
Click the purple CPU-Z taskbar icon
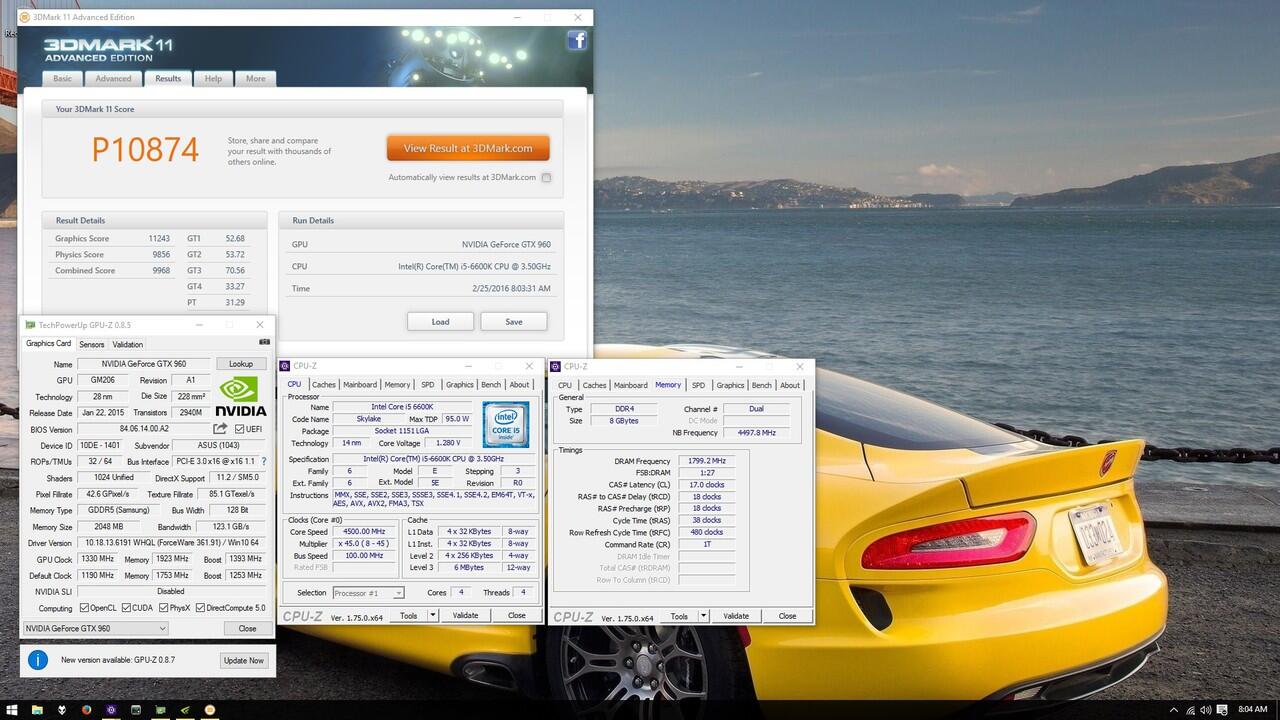[111, 710]
